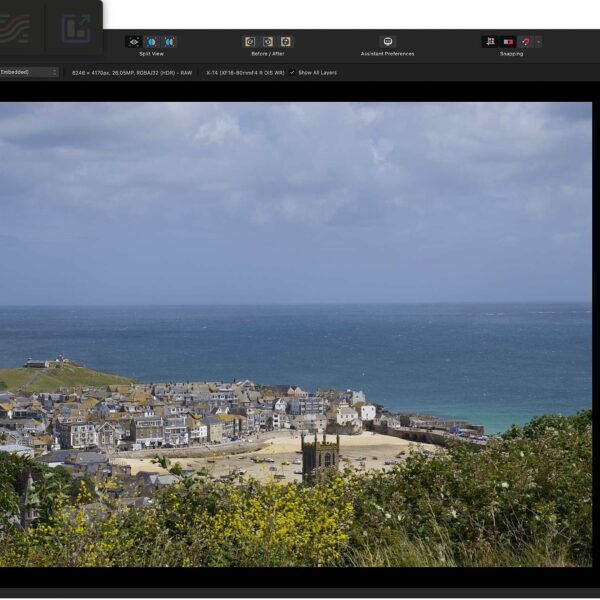The width and height of the screenshot is (600, 600).
Task: Open the Embedded profile dropdown
Action: point(28,72)
